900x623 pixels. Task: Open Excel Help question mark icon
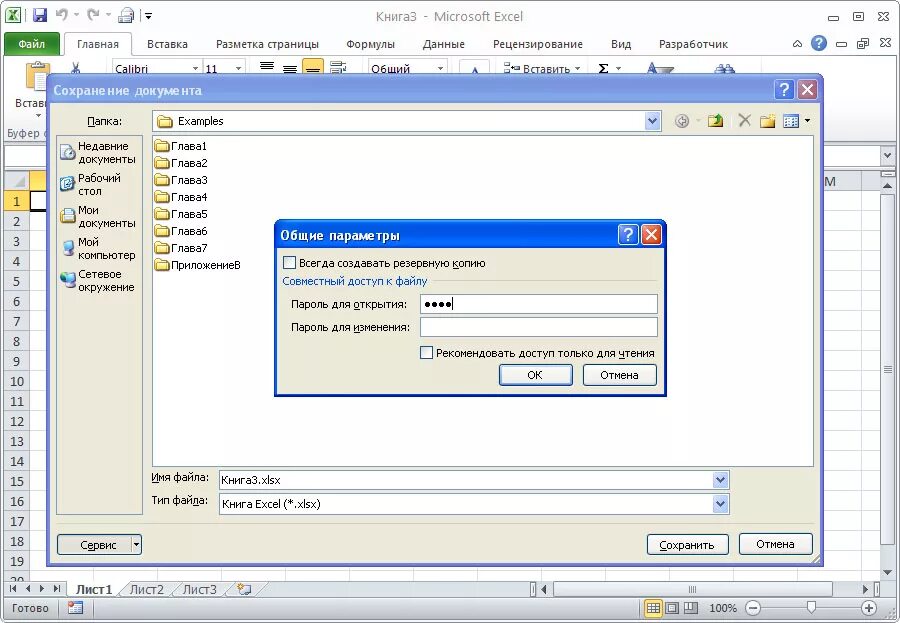818,44
